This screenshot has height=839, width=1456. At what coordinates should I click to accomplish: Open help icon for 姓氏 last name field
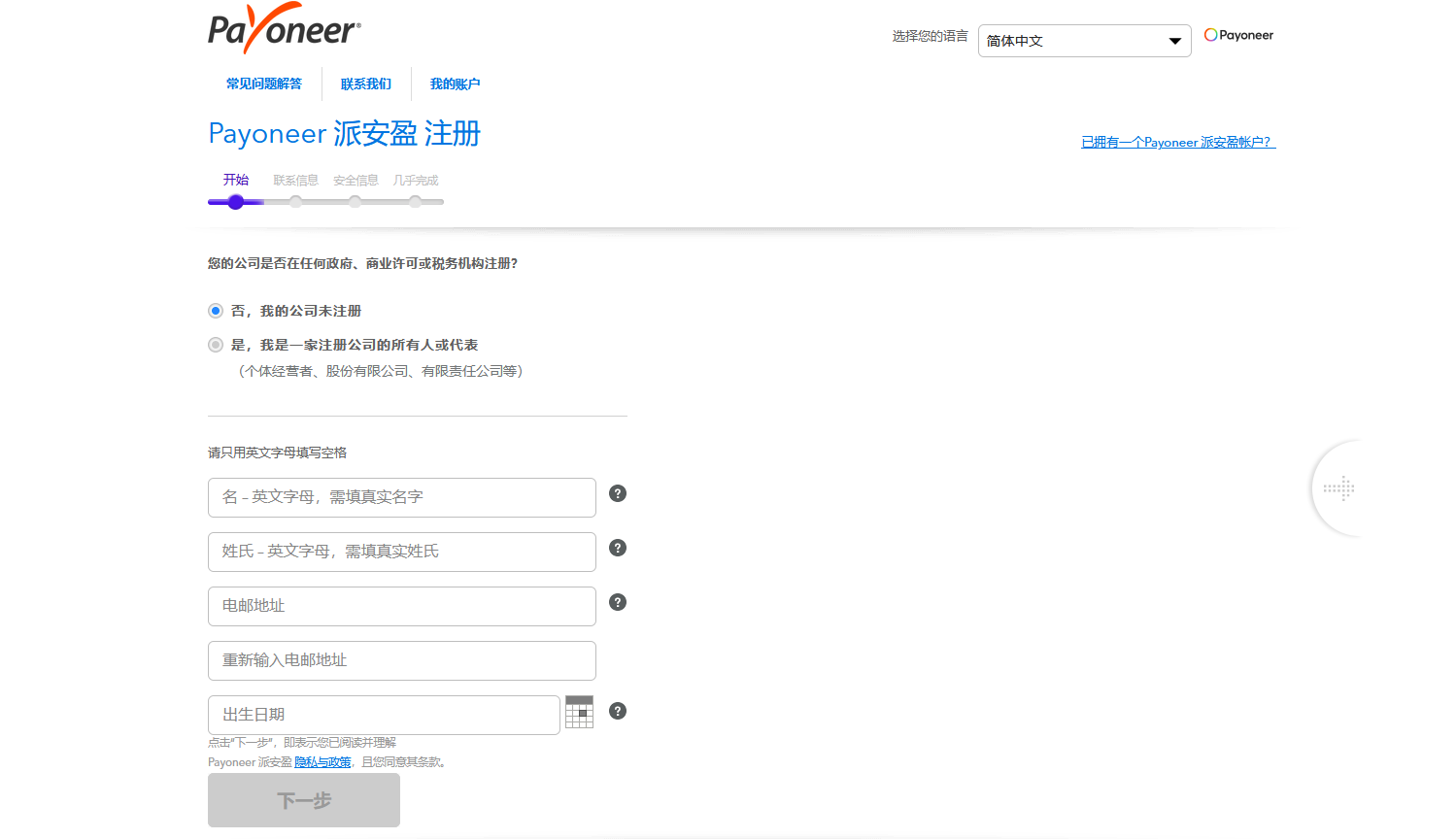point(618,548)
